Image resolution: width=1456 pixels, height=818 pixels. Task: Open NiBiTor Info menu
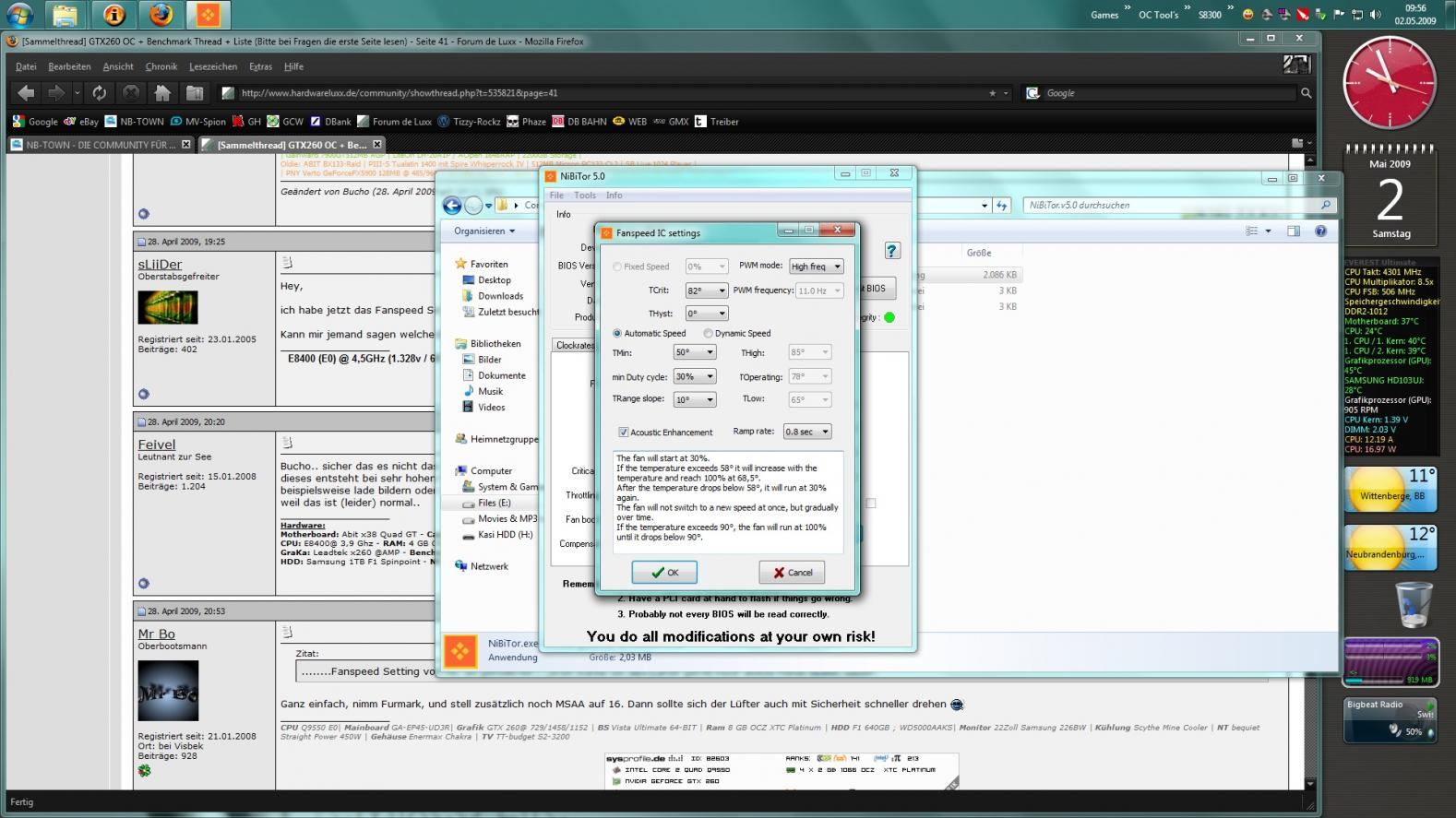tap(614, 196)
